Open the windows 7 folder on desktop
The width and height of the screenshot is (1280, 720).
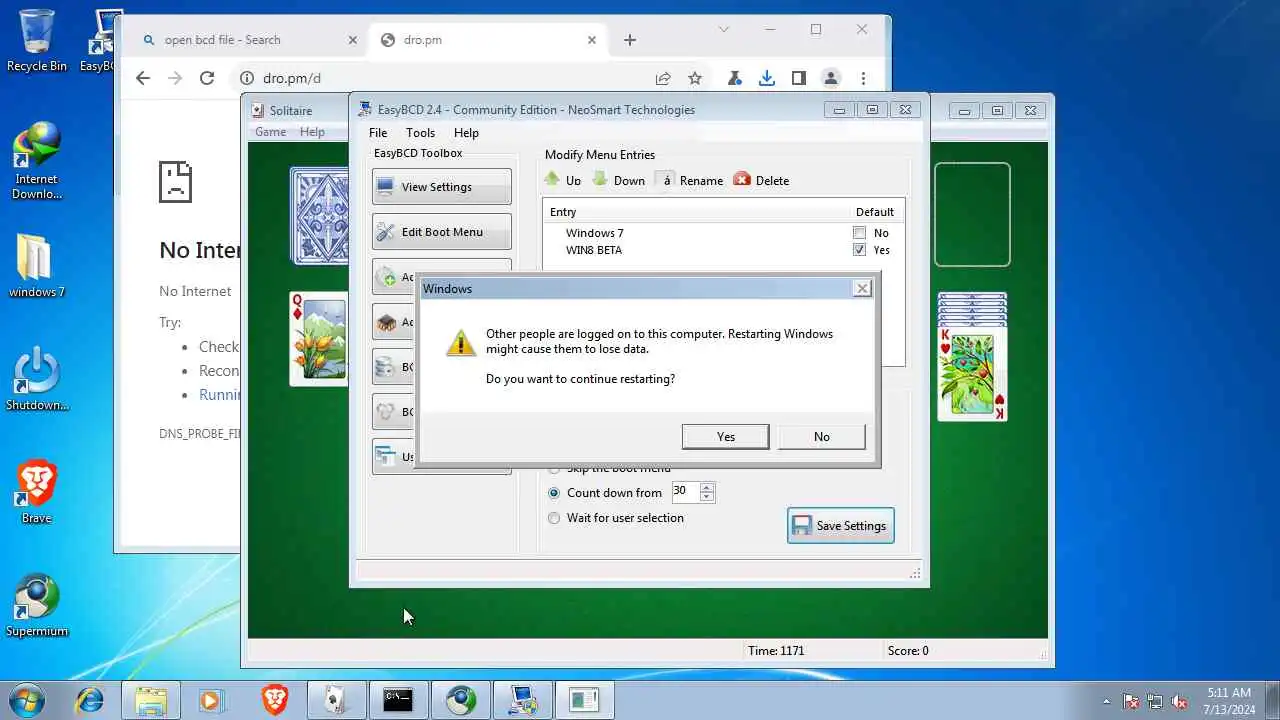[x=37, y=266]
